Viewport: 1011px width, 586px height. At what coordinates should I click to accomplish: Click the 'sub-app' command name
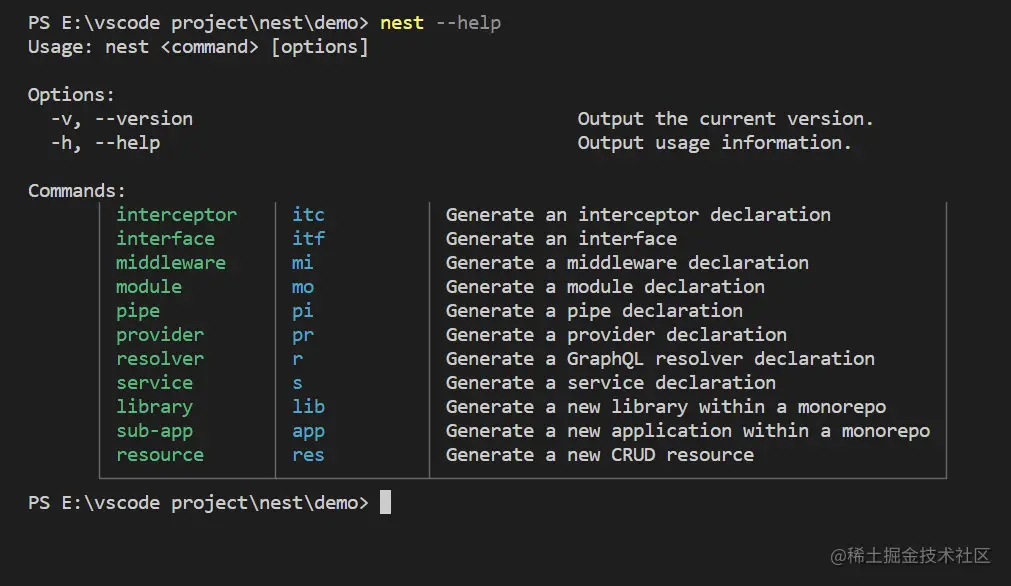tap(154, 430)
